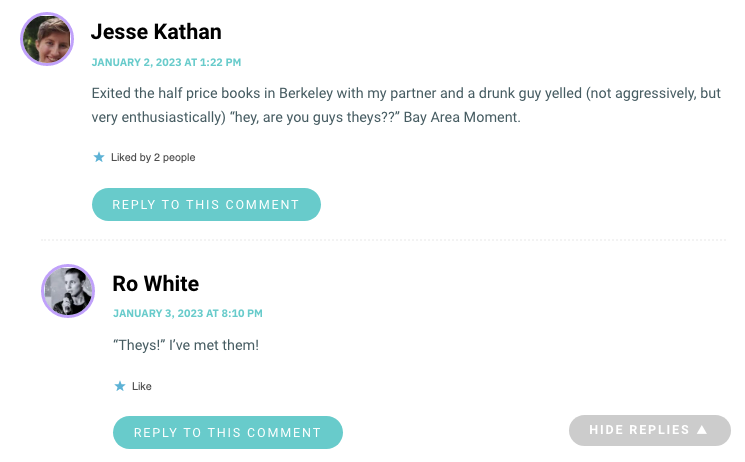This screenshot has width=745, height=462.
Task: Open permalink January 3, 2023 at 8:10 PM
Action: pyautogui.click(x=188, y=313)
